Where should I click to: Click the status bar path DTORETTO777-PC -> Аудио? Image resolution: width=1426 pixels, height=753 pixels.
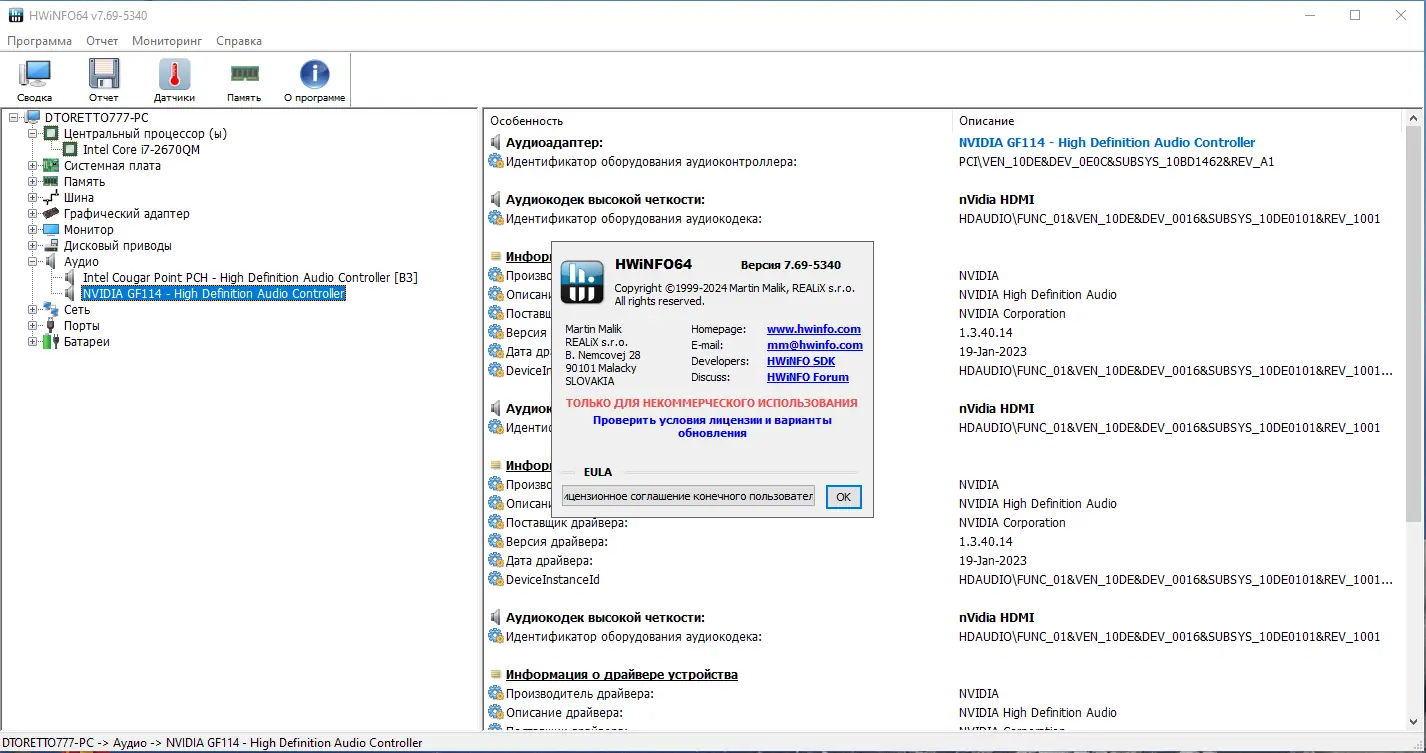click(x=212, y=743)
